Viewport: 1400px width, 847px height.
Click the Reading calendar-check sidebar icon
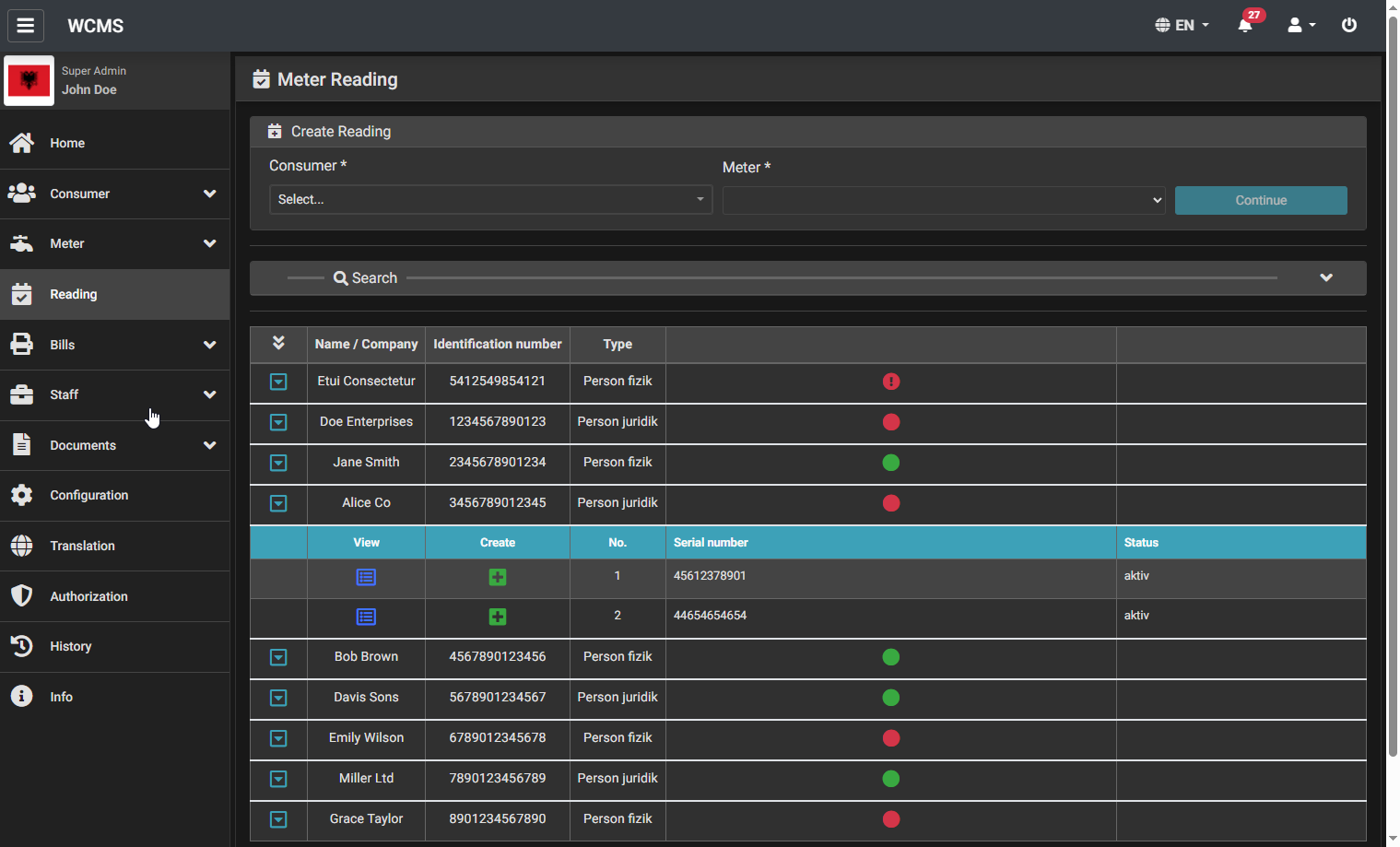[x=22, y=294]
